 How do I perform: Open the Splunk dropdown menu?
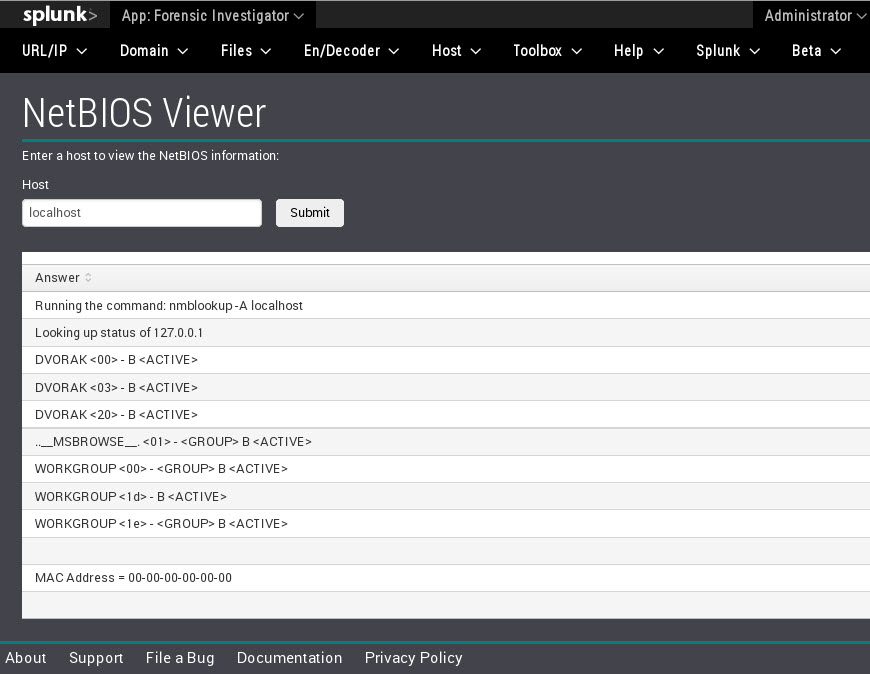728,50
